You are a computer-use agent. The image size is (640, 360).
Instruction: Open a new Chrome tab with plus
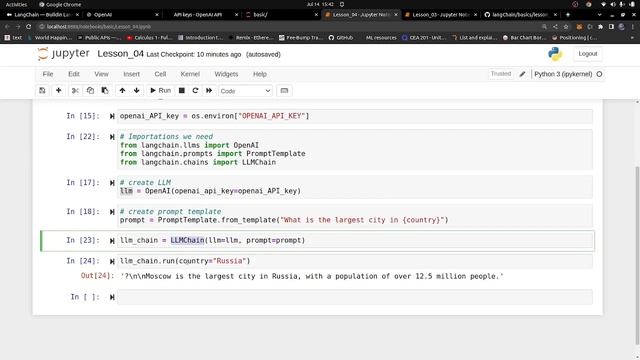click(568, 15)
